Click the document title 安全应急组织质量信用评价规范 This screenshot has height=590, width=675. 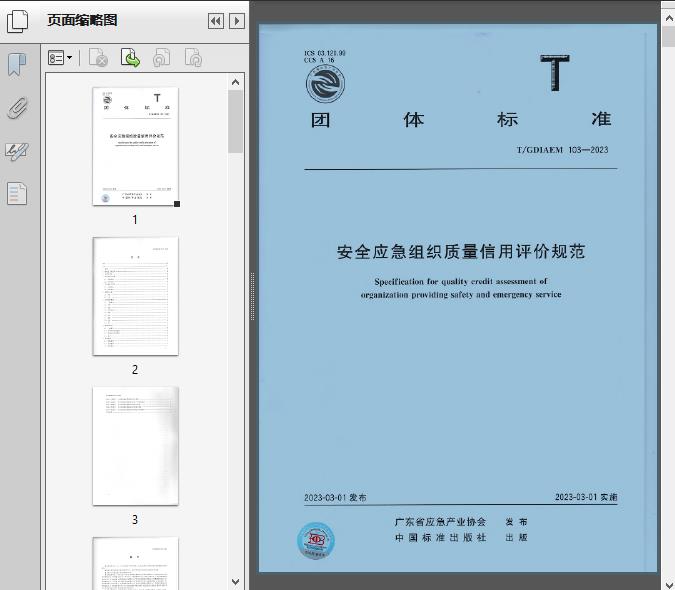(x=461, y=252)
